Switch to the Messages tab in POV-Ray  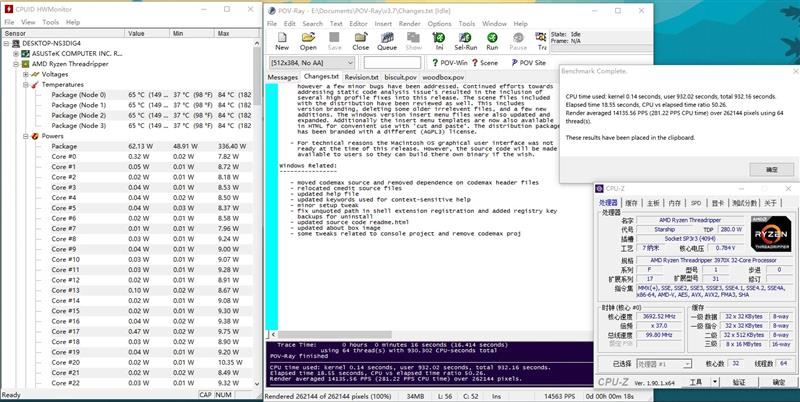point(283,77)
